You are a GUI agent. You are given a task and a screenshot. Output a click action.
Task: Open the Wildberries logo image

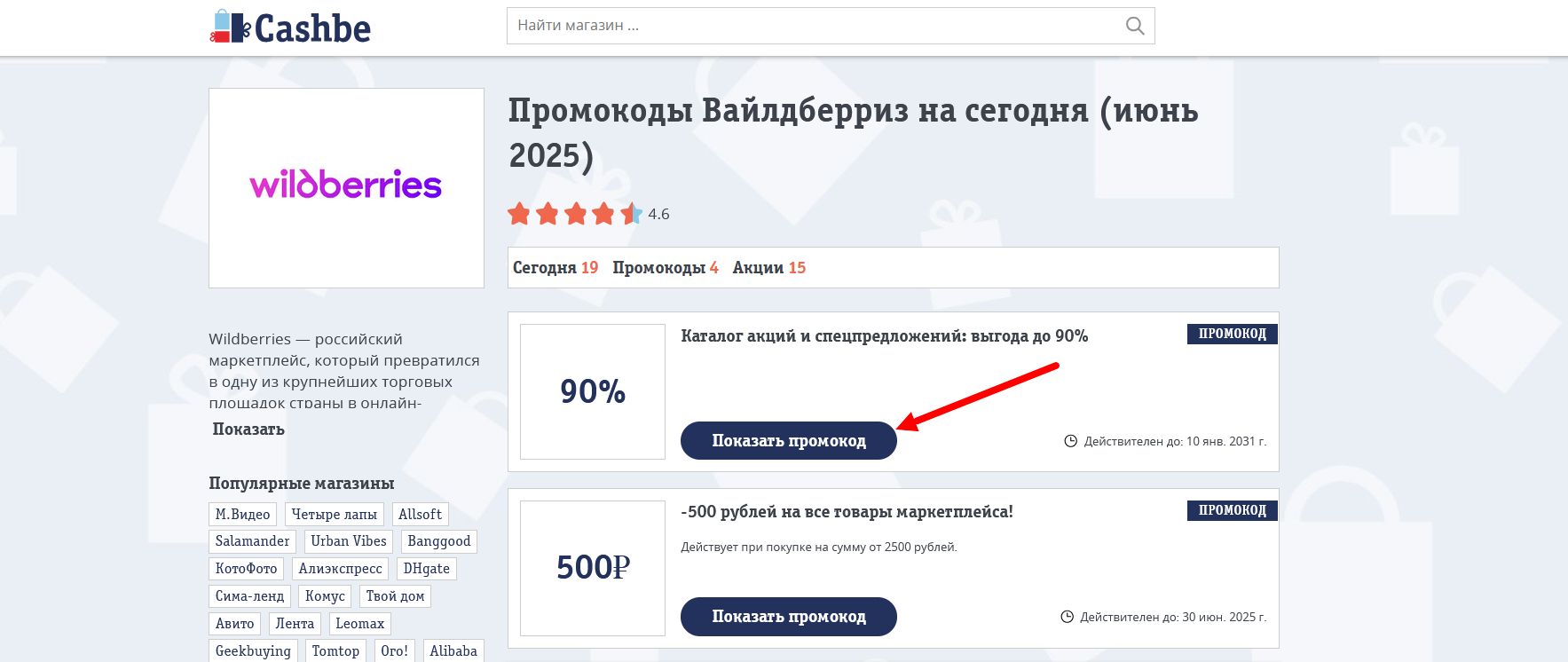pos(346,187)
